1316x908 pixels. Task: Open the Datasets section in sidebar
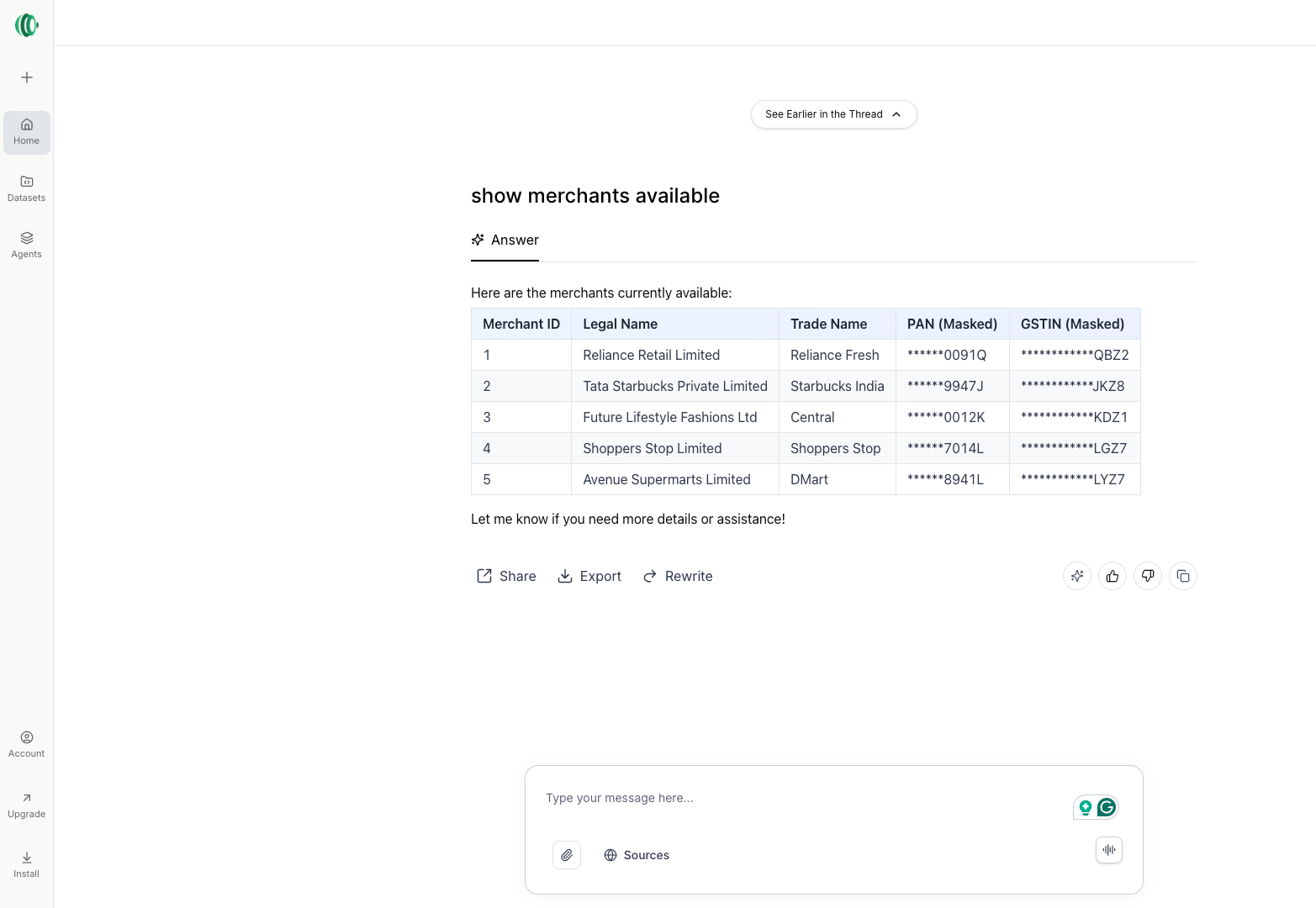coord(27,188)
